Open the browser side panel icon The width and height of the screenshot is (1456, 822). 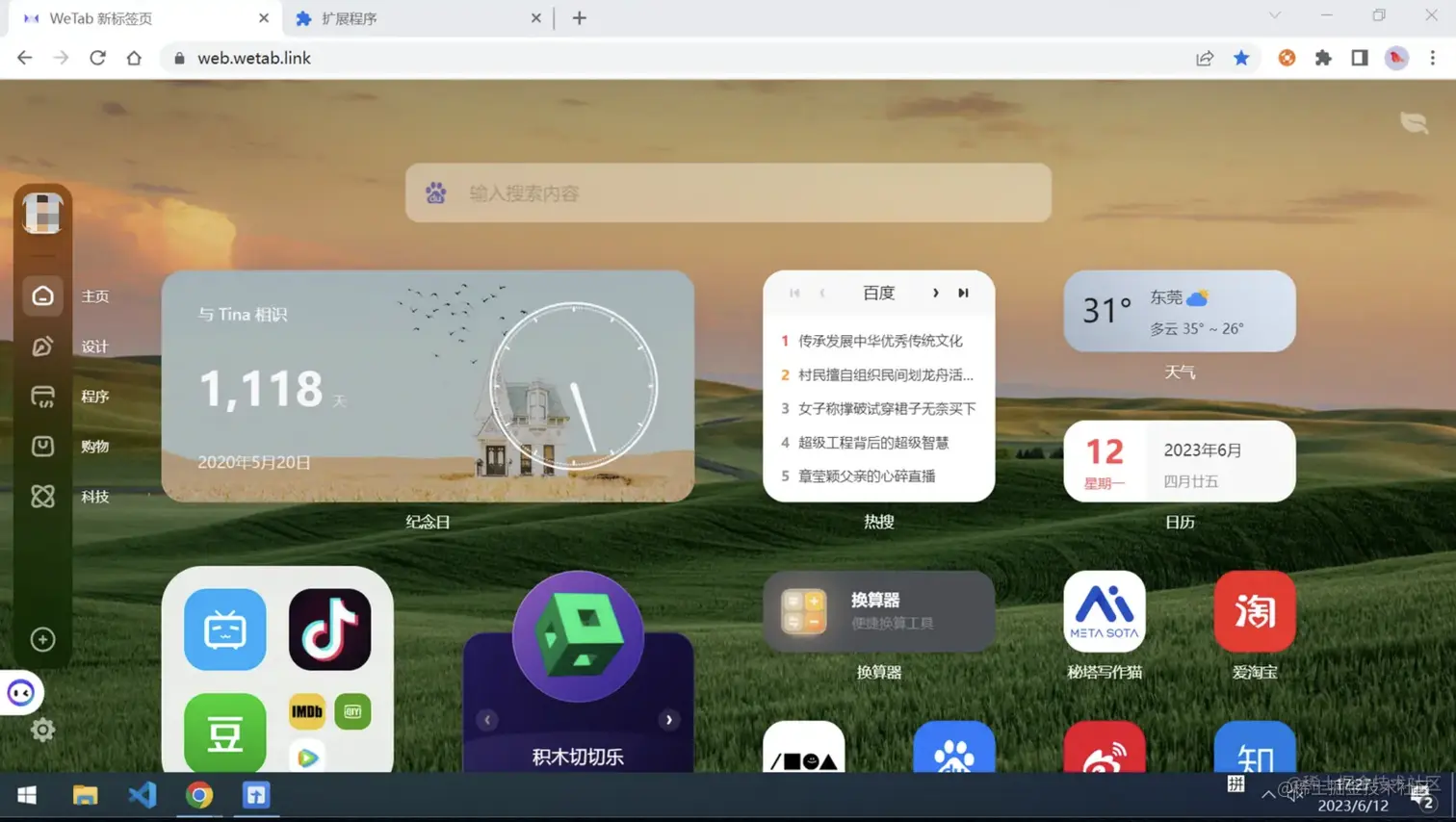click(1360, 58)
